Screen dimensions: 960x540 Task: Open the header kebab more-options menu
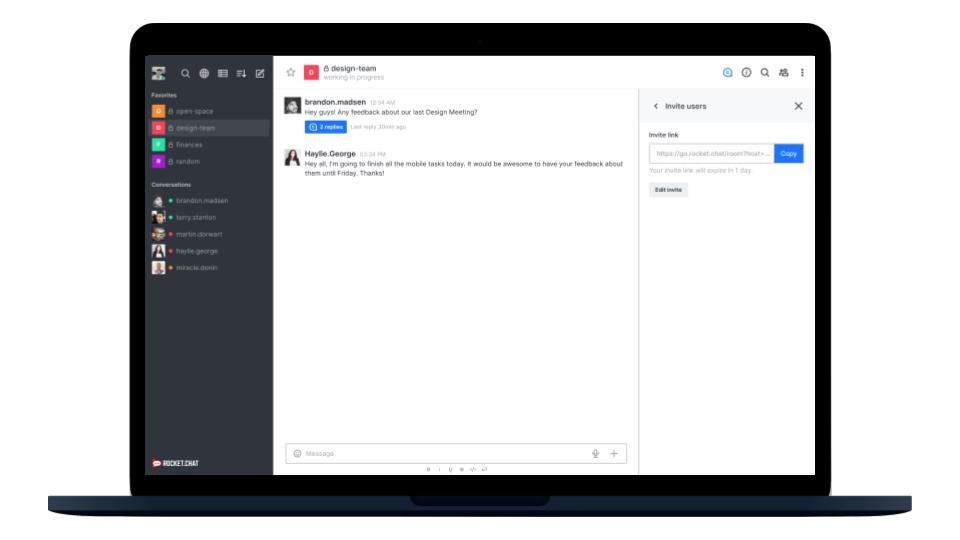802,72
